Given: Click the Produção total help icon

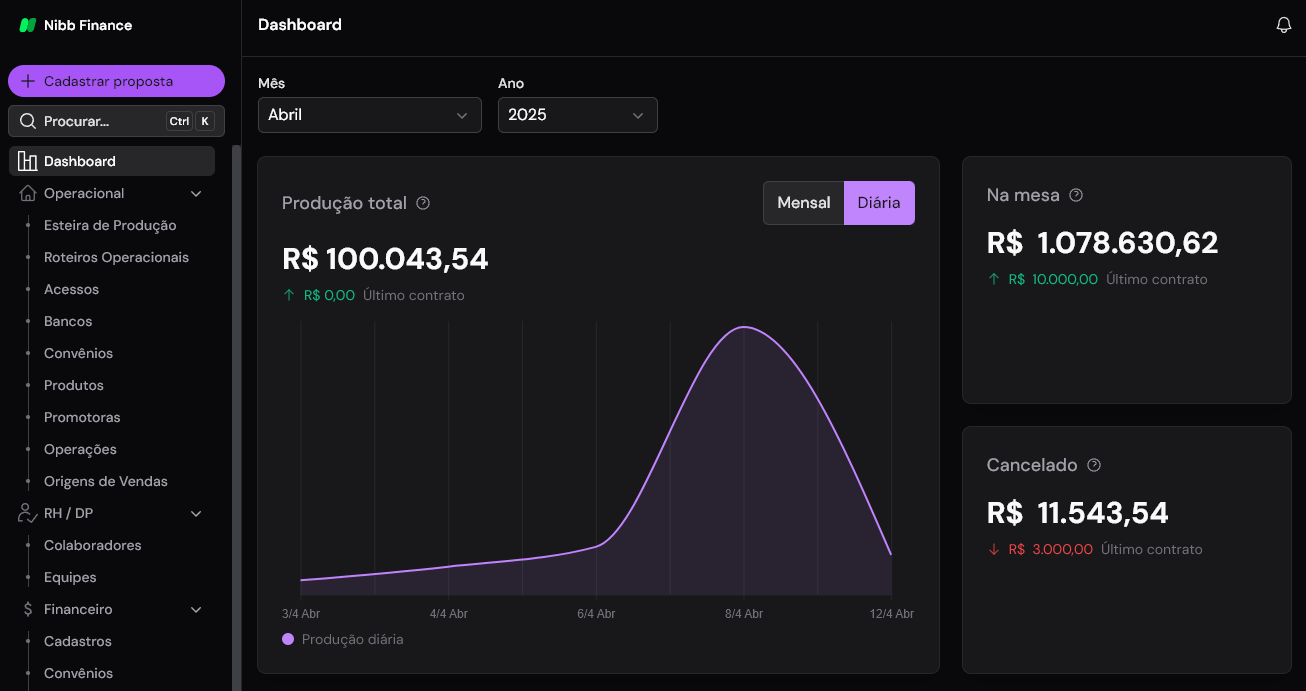Looking at the screenshot, I should (x=422, y=202).
